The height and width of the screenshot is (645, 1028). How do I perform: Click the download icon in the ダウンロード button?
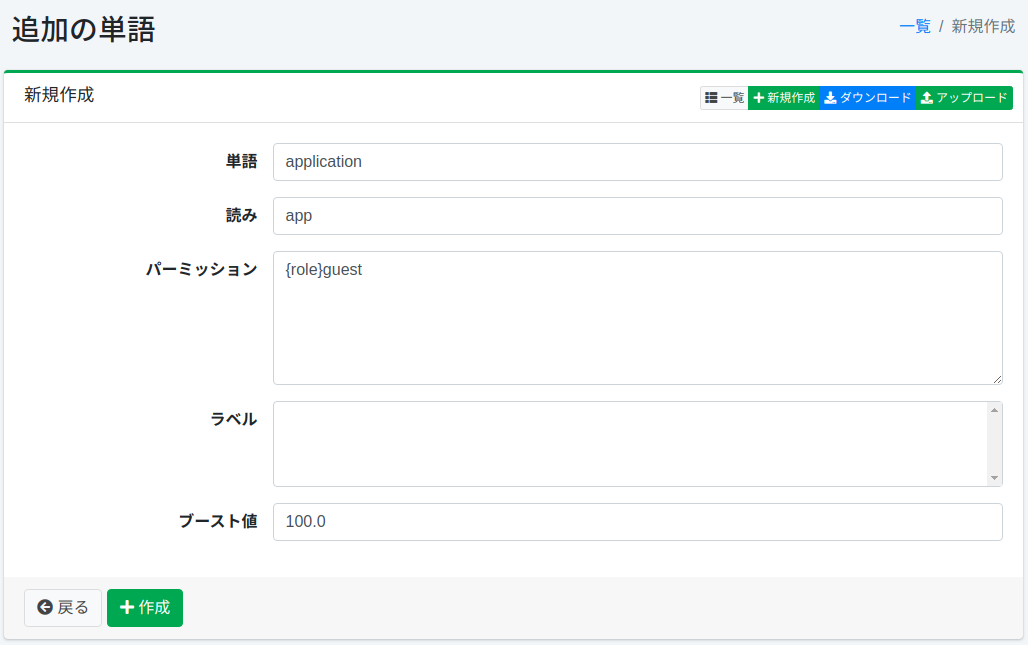(x=830, y=98)
